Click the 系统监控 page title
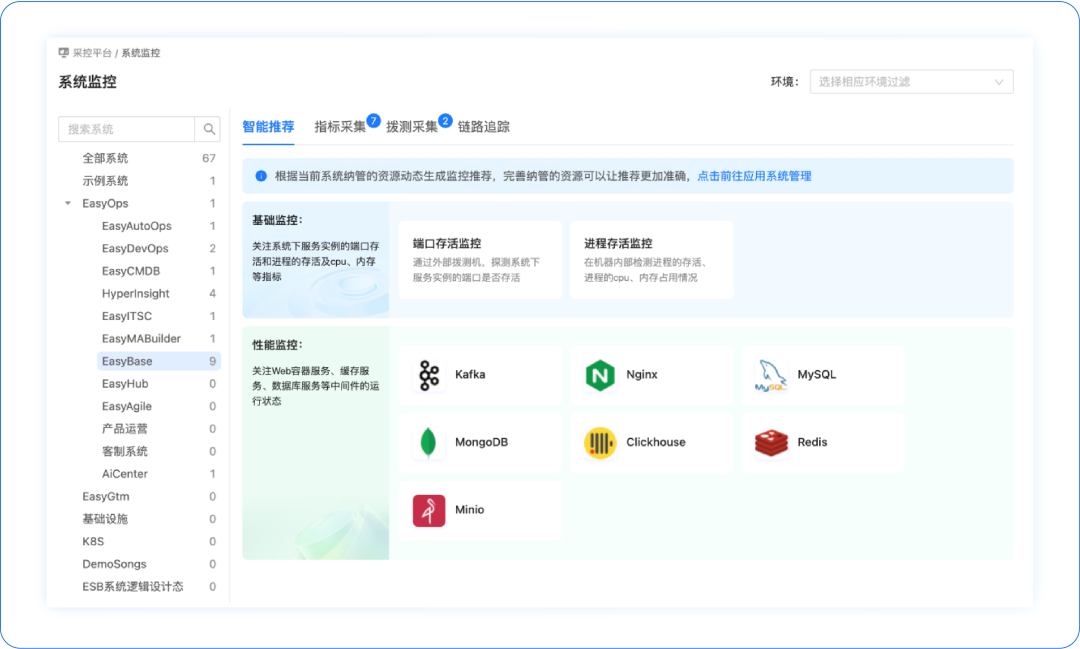 87,82
